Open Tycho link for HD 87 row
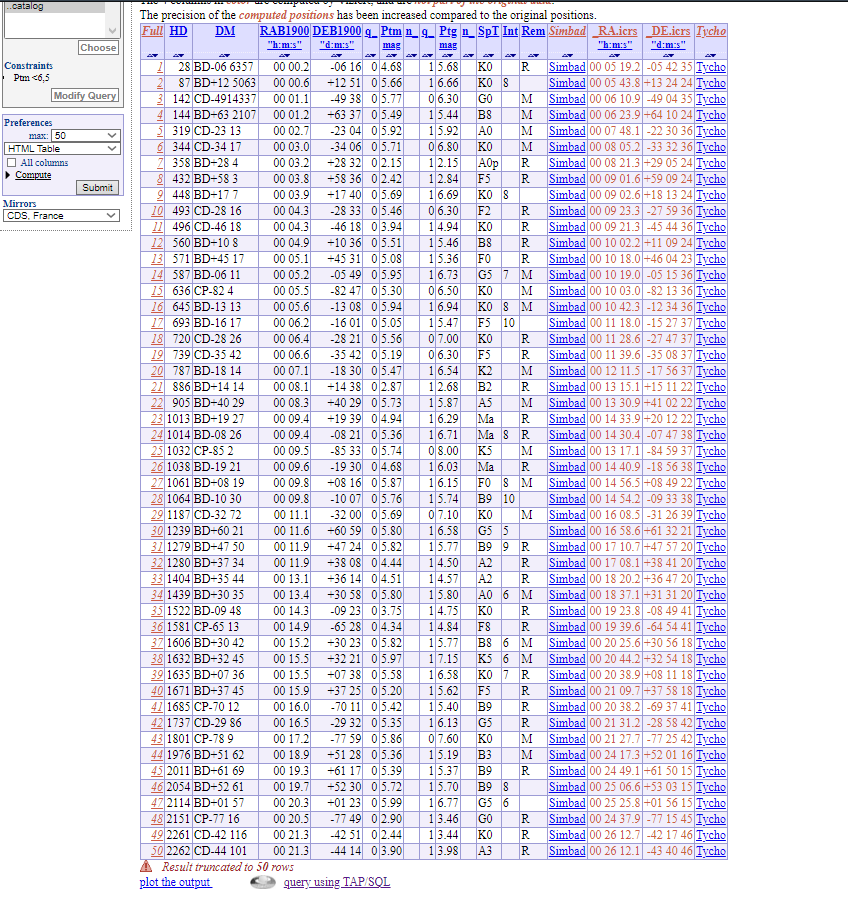848x904 pixels. 711,83
